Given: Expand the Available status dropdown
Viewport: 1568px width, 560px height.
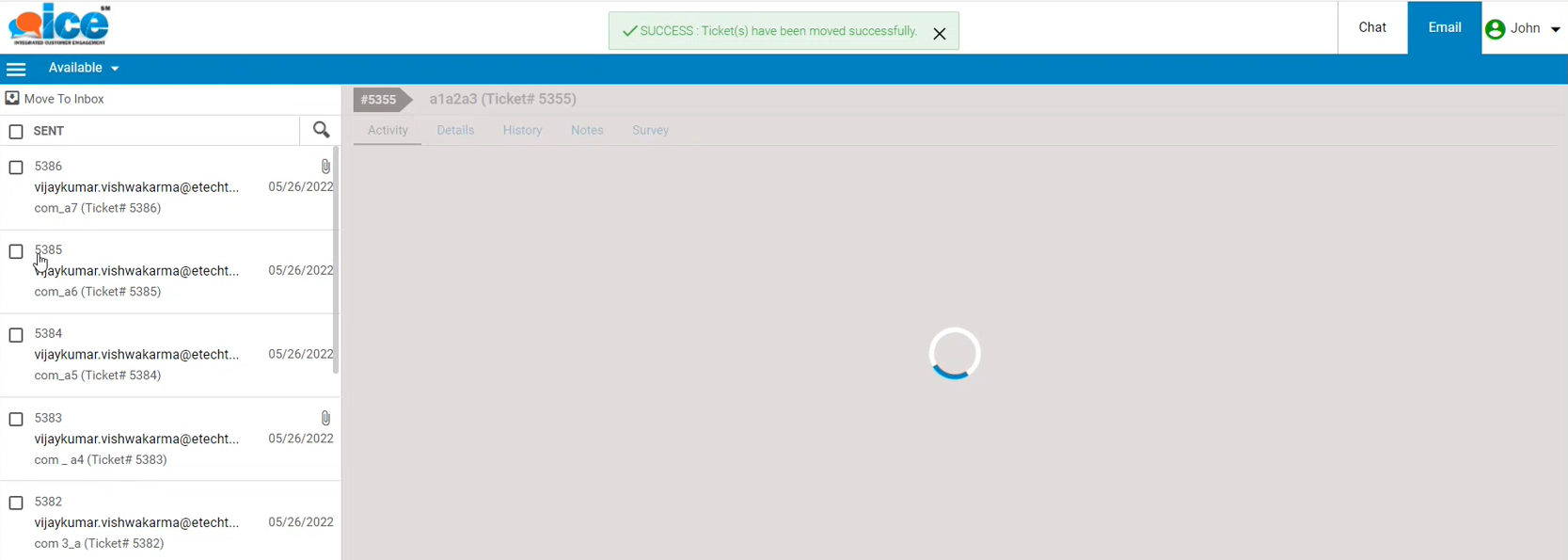Looking at the screenshot, I should pos(84,68).
